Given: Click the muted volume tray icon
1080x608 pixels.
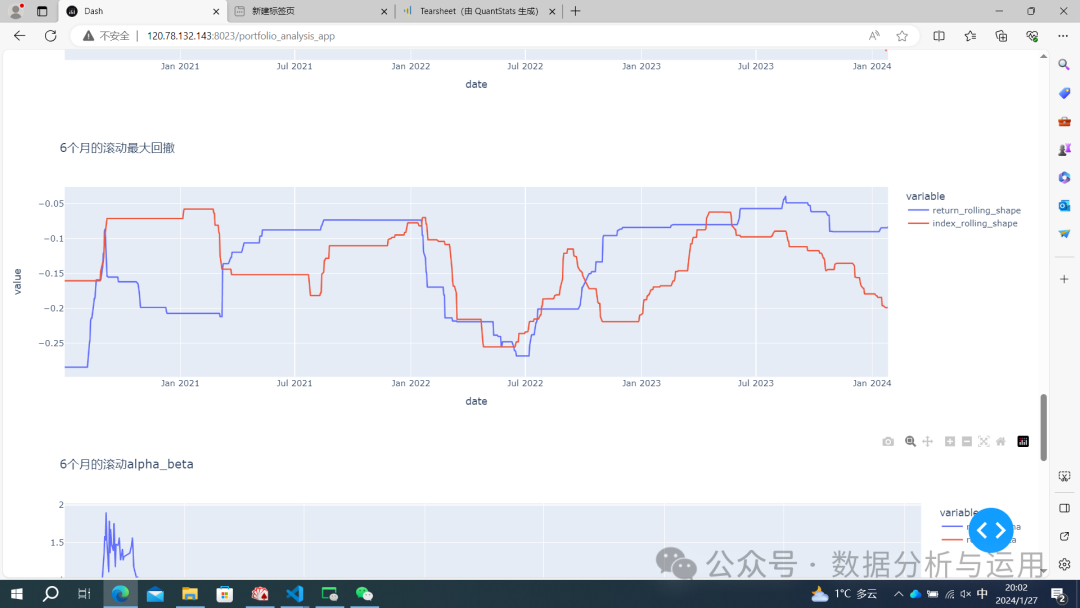Looking at the screenshot, I should pos(966,594).
